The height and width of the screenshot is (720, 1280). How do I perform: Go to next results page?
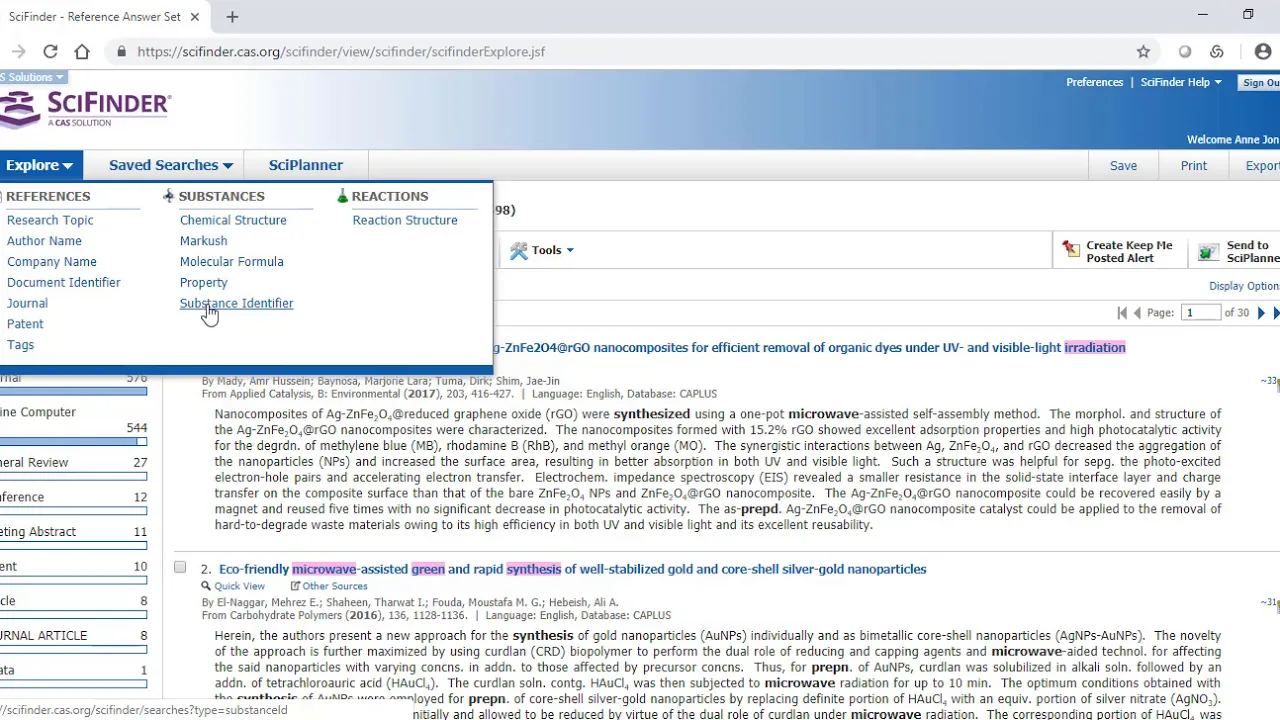1261,313
